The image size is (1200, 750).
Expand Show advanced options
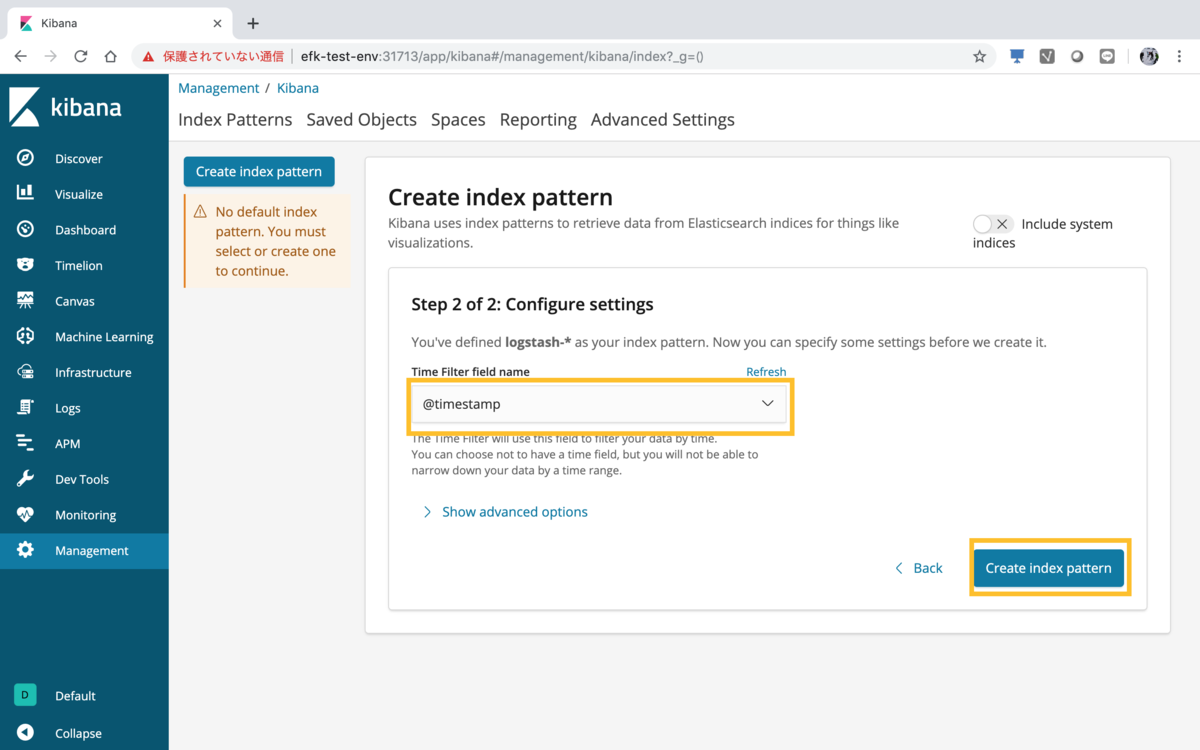[x=505, y=511]
